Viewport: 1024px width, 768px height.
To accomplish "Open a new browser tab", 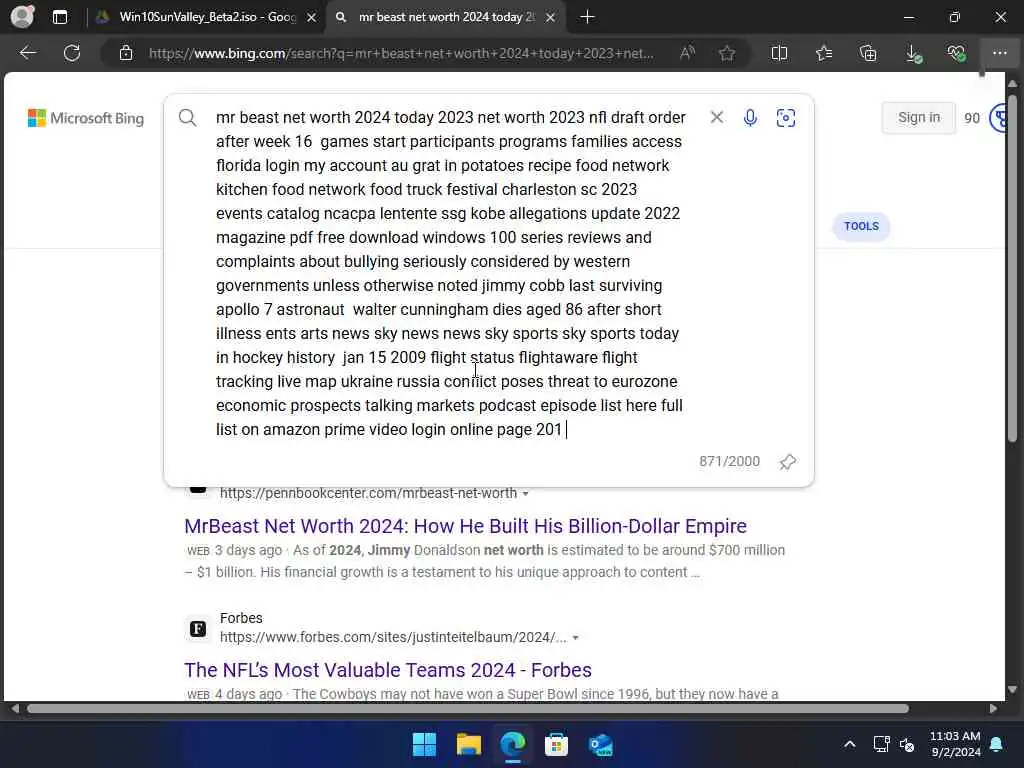I will [587, 17].
